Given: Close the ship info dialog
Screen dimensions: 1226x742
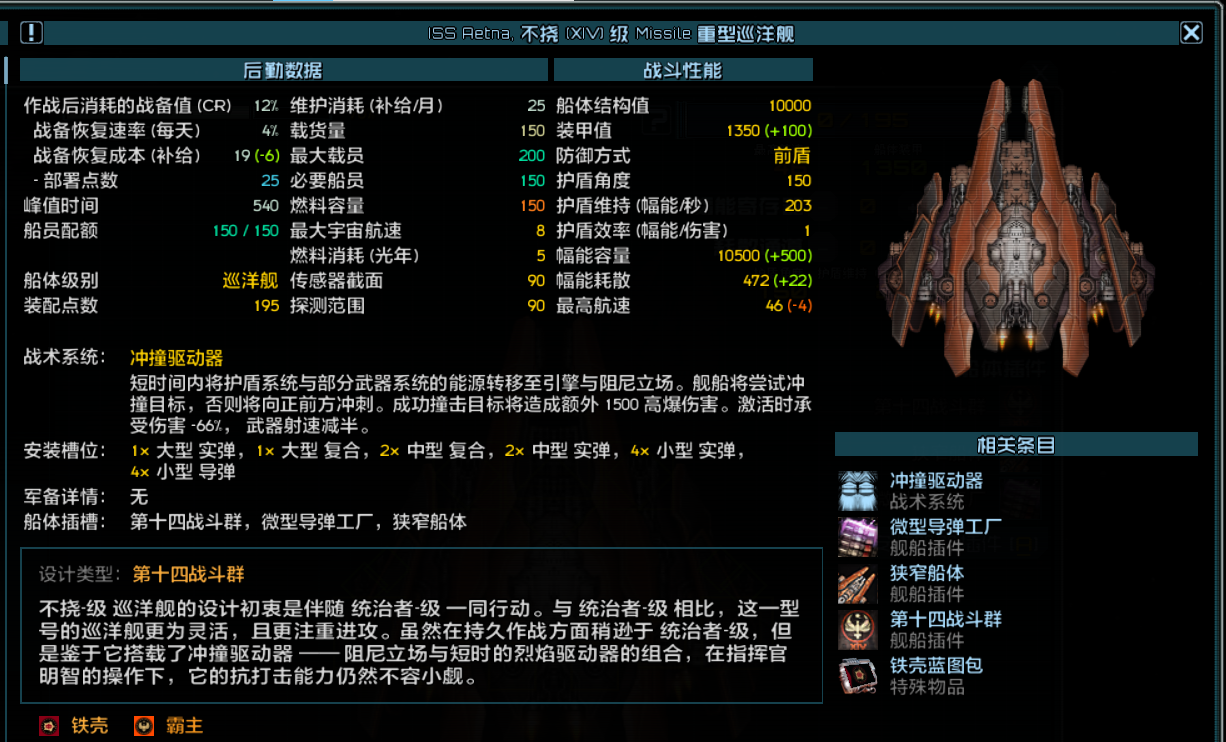Looking at the screenshot, I should click(x=1191, y=33).
